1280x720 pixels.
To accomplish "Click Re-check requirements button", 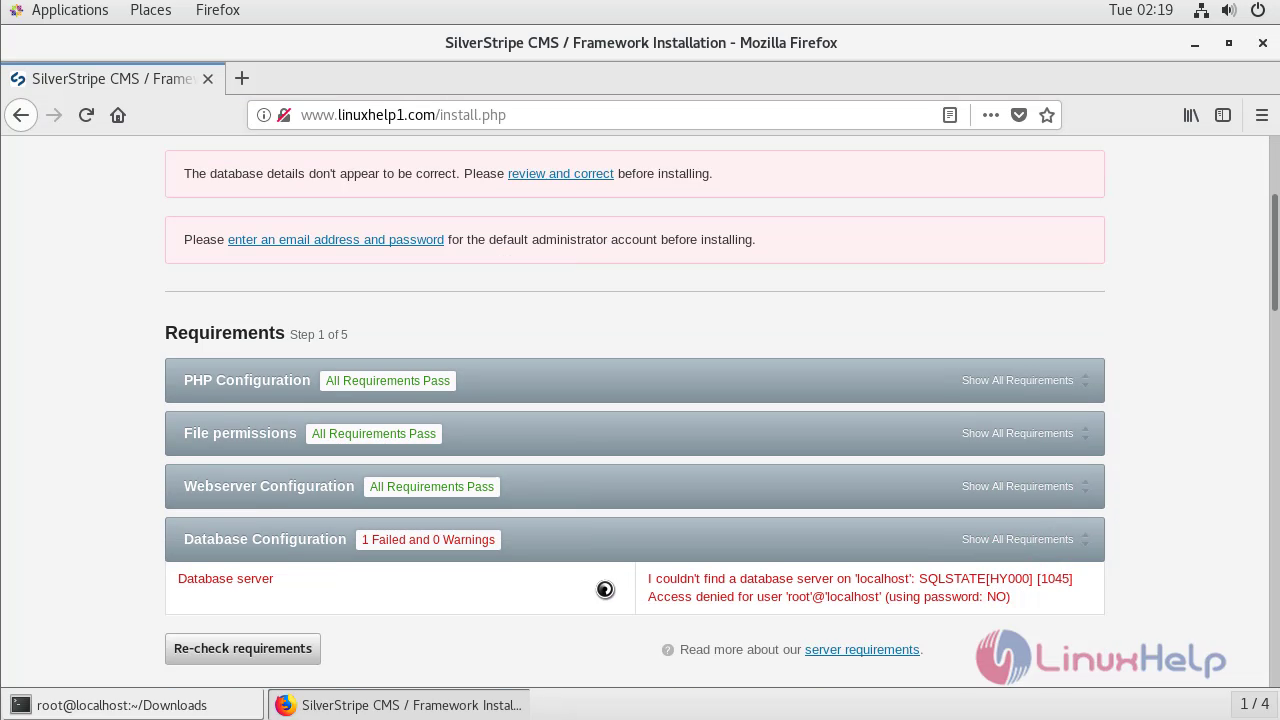I will (x=243, y=649).
